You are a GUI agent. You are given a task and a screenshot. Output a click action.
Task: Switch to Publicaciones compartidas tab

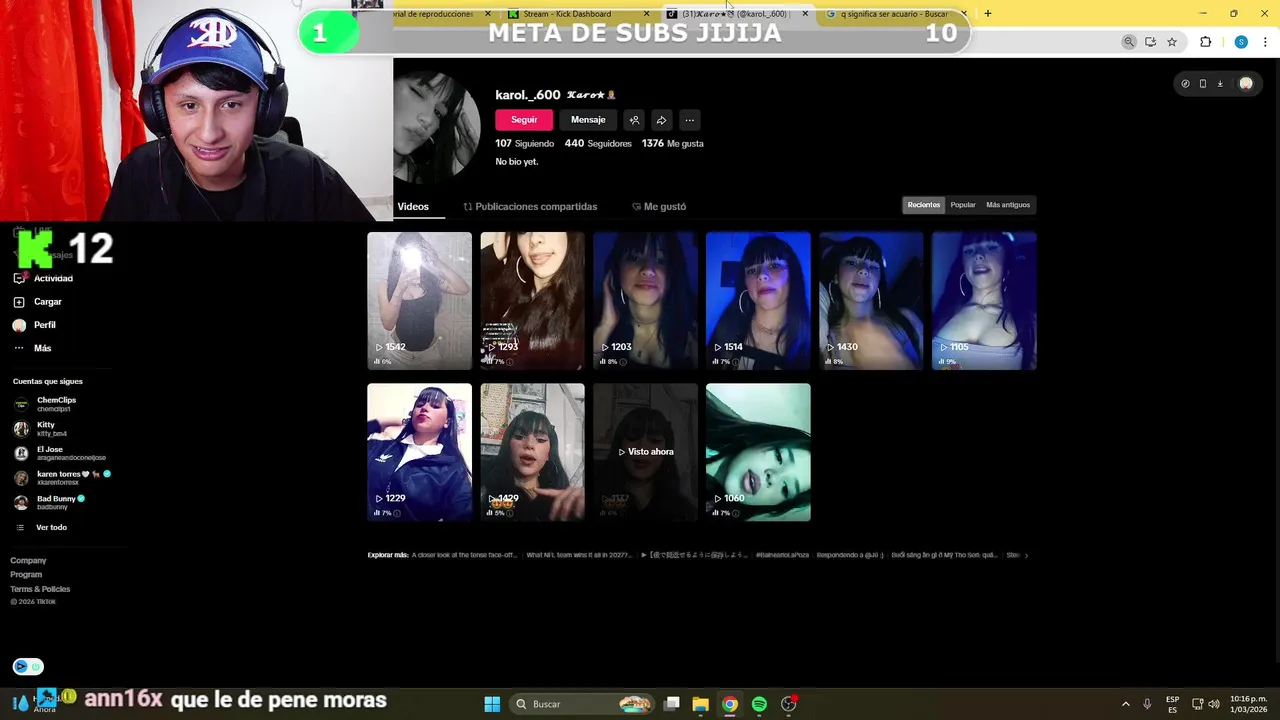(x=530, y=207)
